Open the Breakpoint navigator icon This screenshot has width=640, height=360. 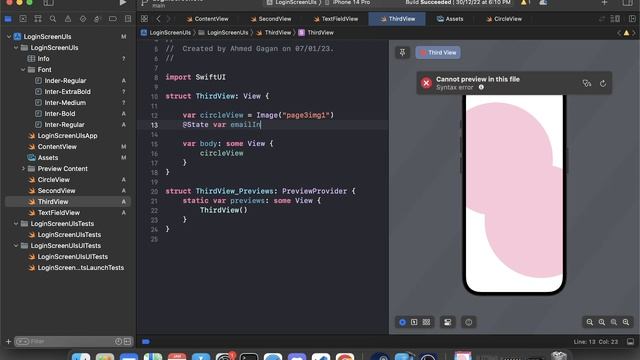(x=113, y=19)
